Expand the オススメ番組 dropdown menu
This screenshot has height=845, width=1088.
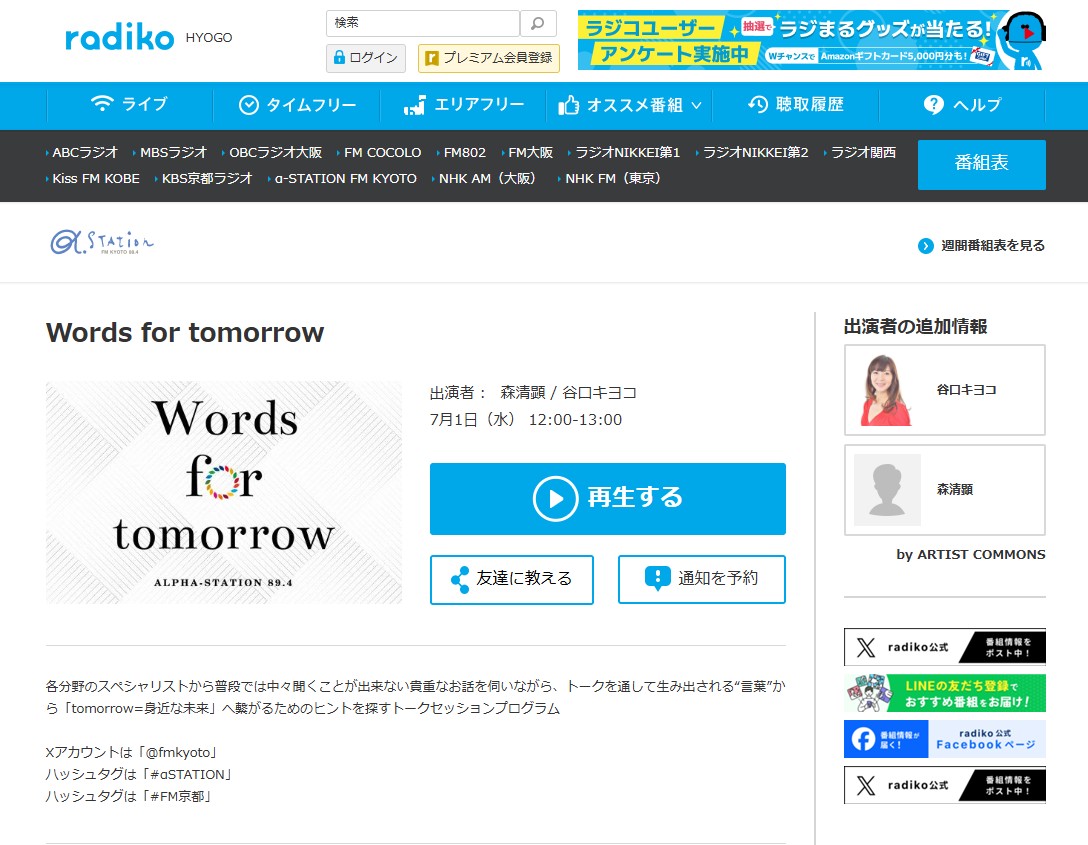pos(630,105)
